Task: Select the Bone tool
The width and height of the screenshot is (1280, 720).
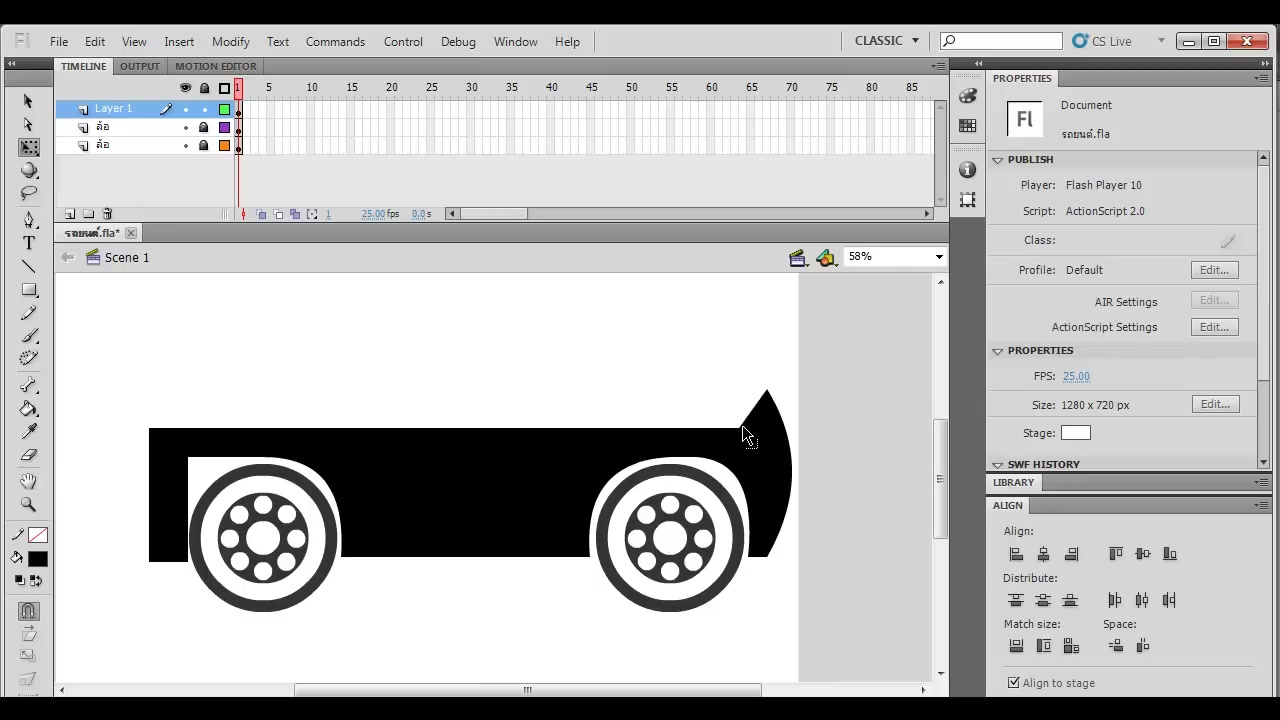Action: coord(28,386)
